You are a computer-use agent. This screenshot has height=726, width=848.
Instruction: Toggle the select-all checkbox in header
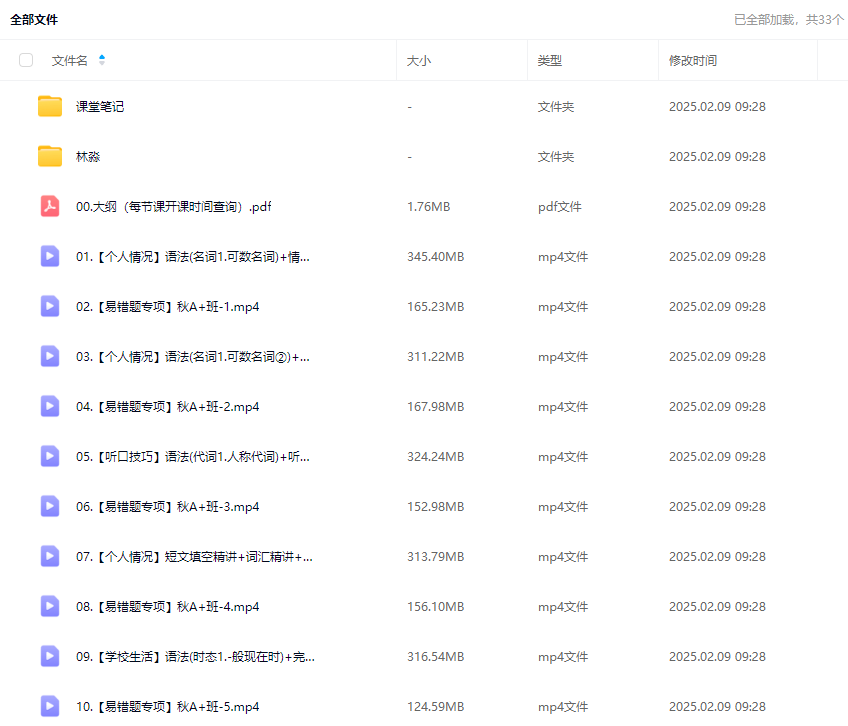click(26, 60)
